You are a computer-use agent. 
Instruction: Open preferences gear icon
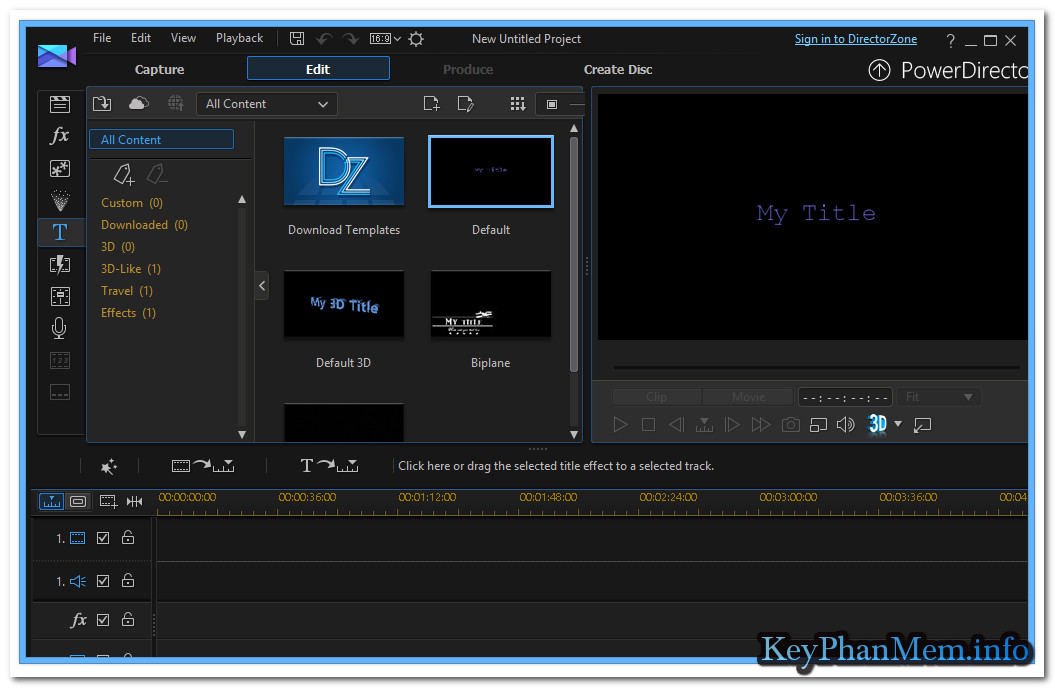point(416,39)
